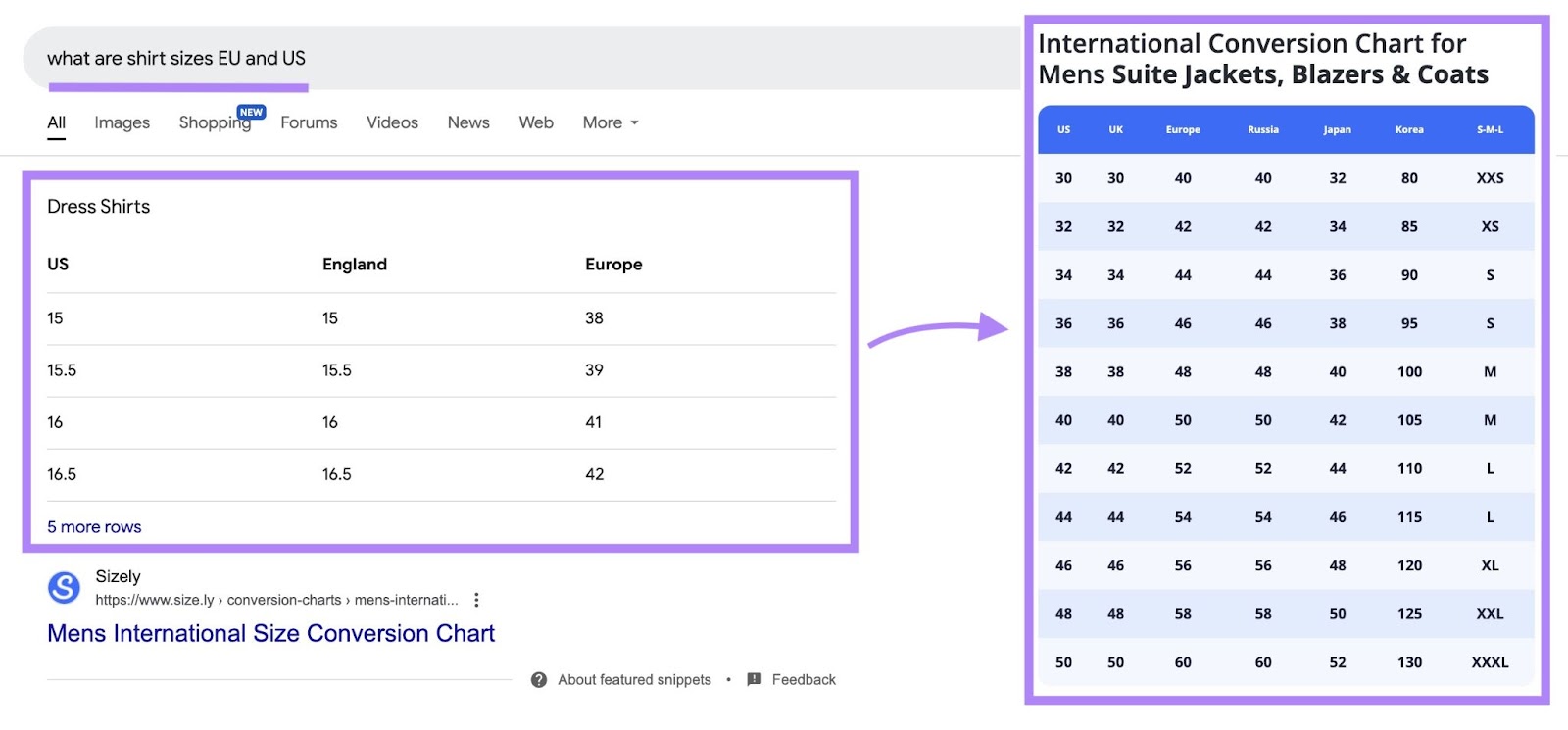Screen dimensions: 1568x730
Task: Click the Dress Shirts snippet heading
Action: click(98, 207)
